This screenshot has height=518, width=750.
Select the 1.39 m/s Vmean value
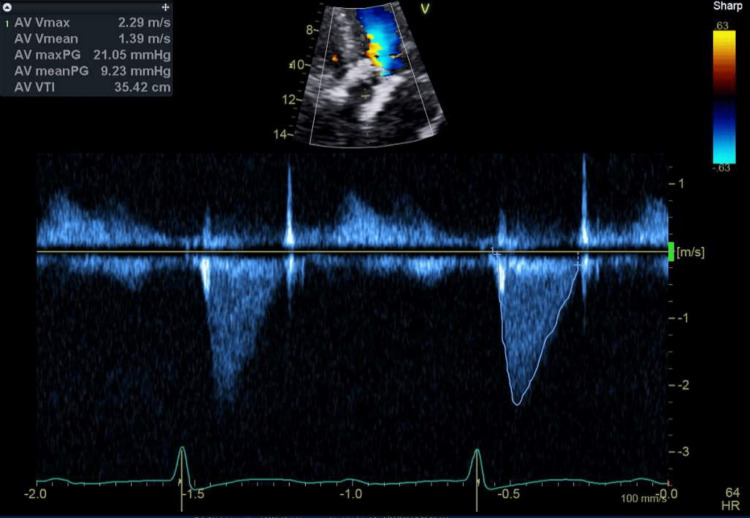[144, 39]
